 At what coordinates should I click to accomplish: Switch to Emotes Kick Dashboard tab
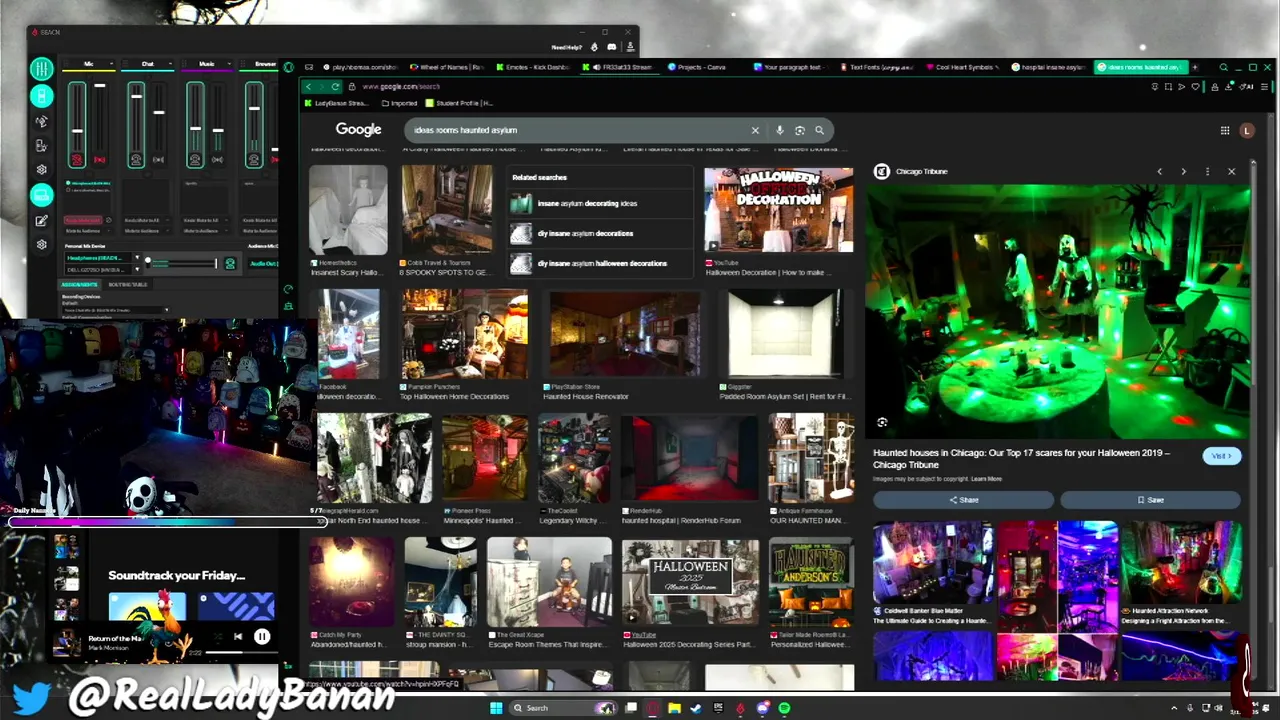click(531, 67)
